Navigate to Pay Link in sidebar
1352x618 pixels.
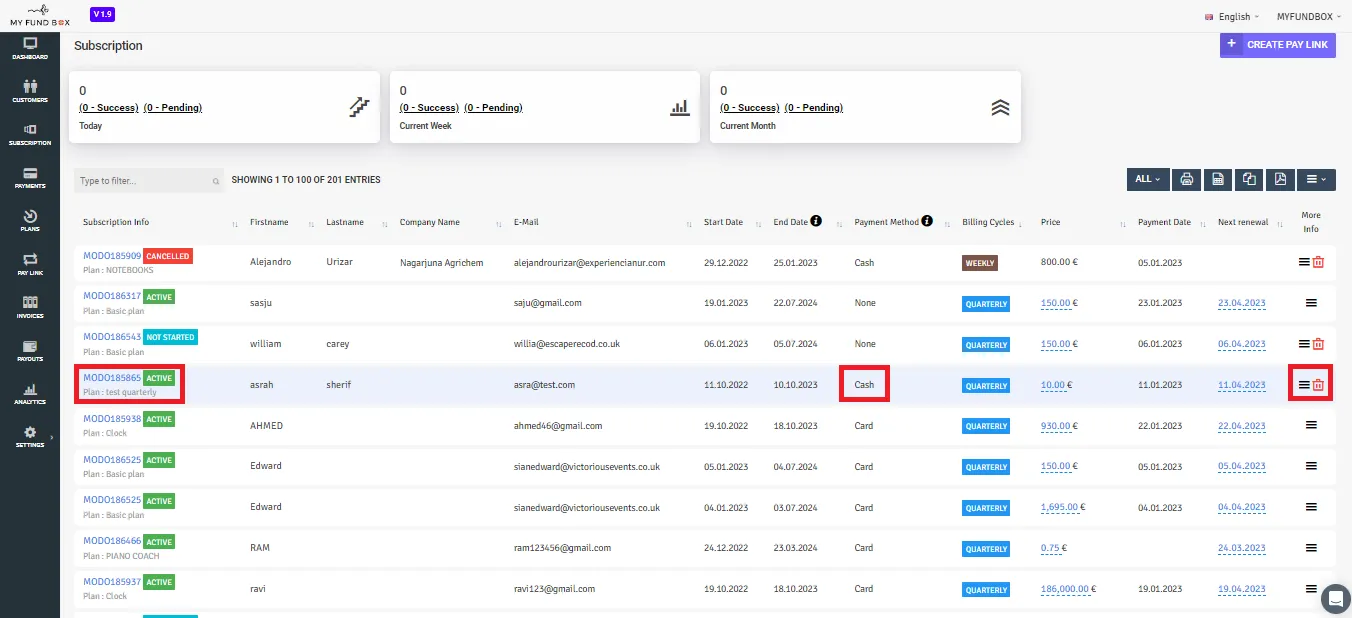point(30,263)
